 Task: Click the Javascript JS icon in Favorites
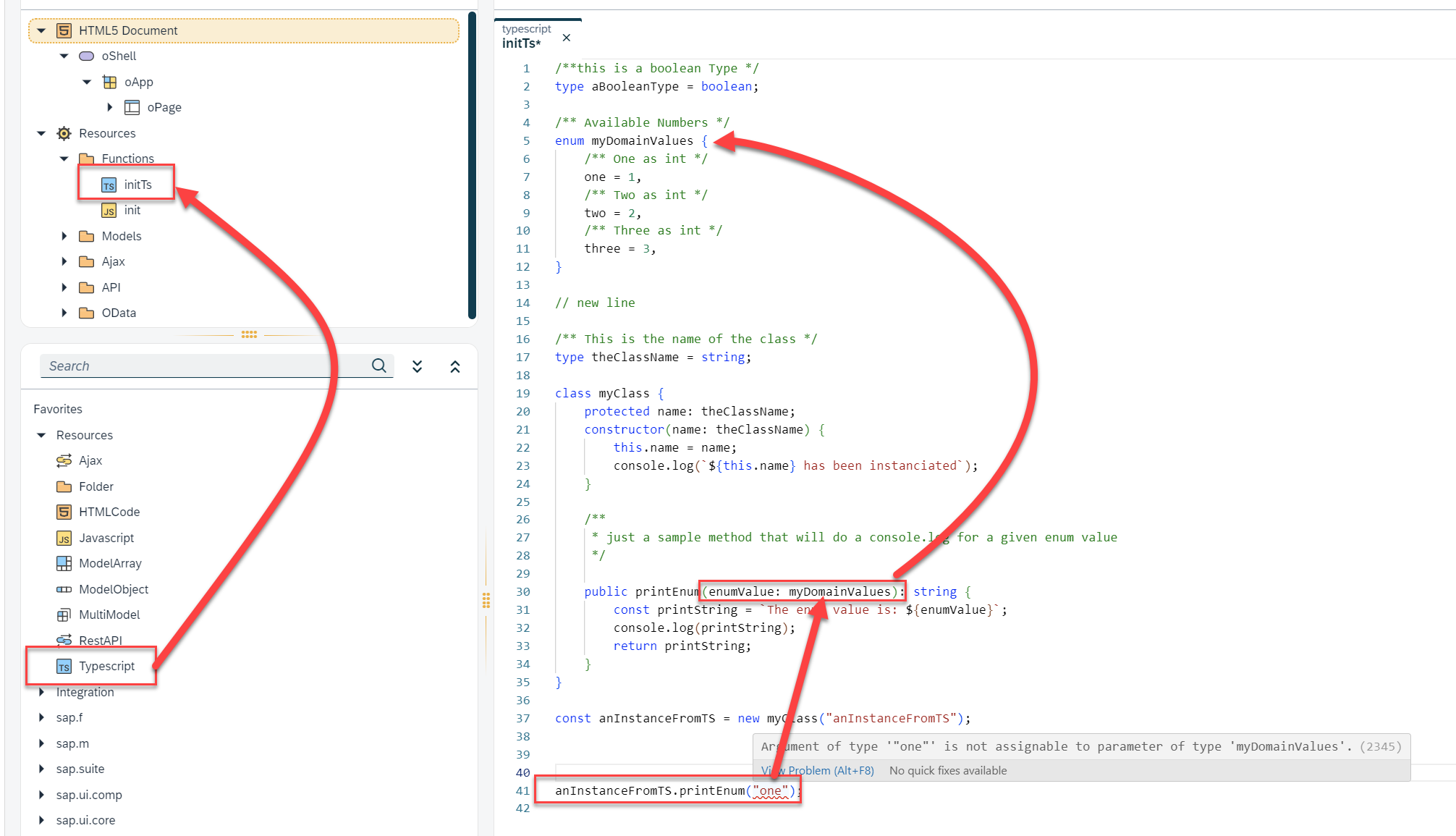pyautogui.click(x=64, y=538)
